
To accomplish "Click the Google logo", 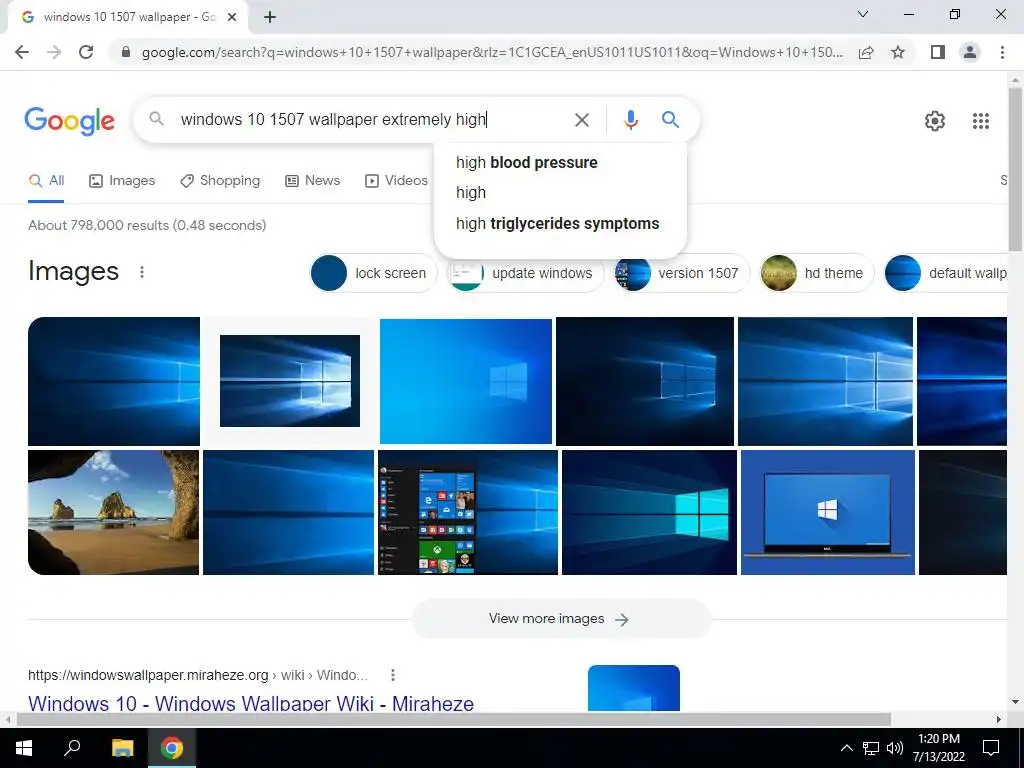I will click(69, 121).
